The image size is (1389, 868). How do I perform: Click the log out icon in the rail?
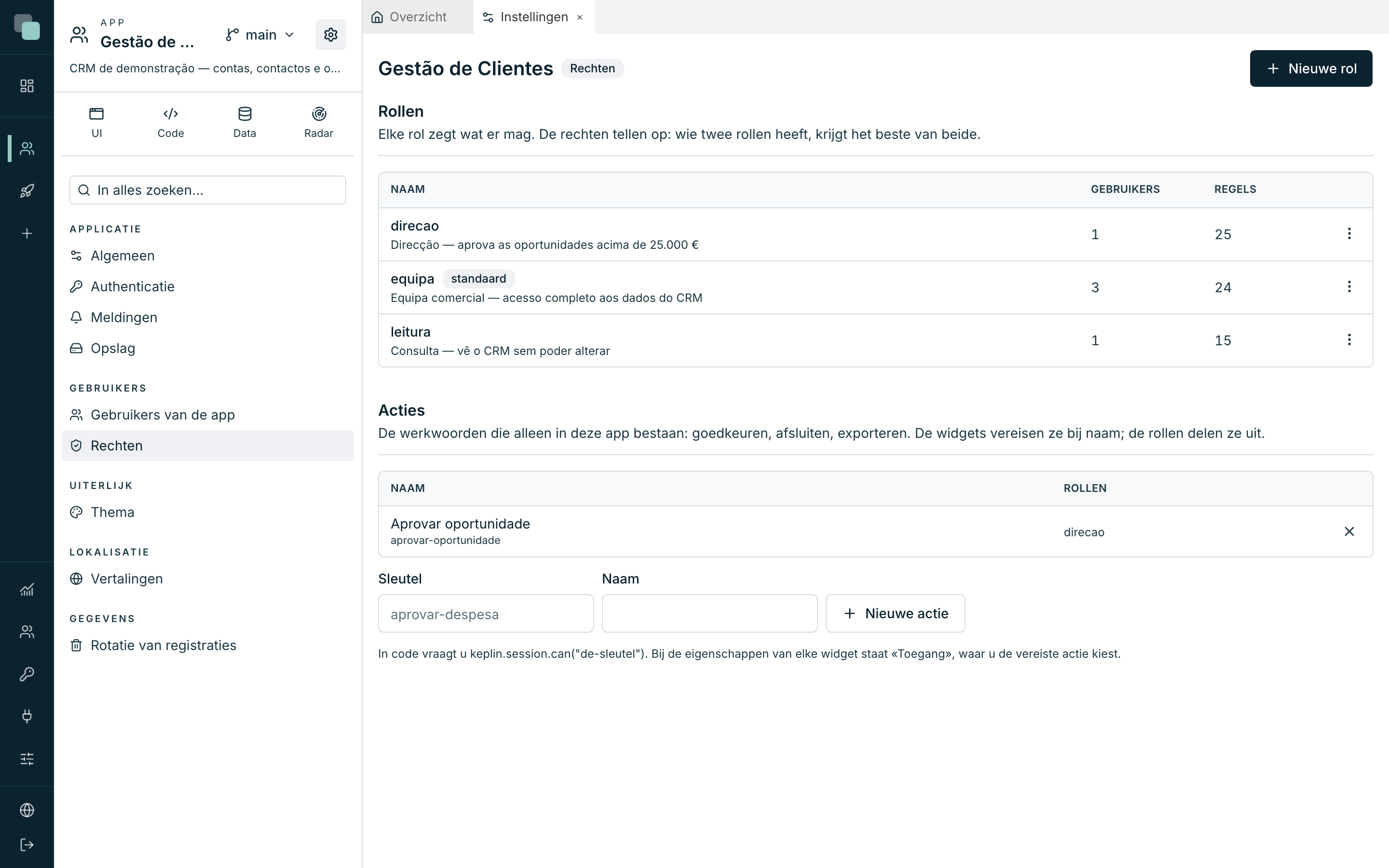pyautogui.click(x=27, y=845)
